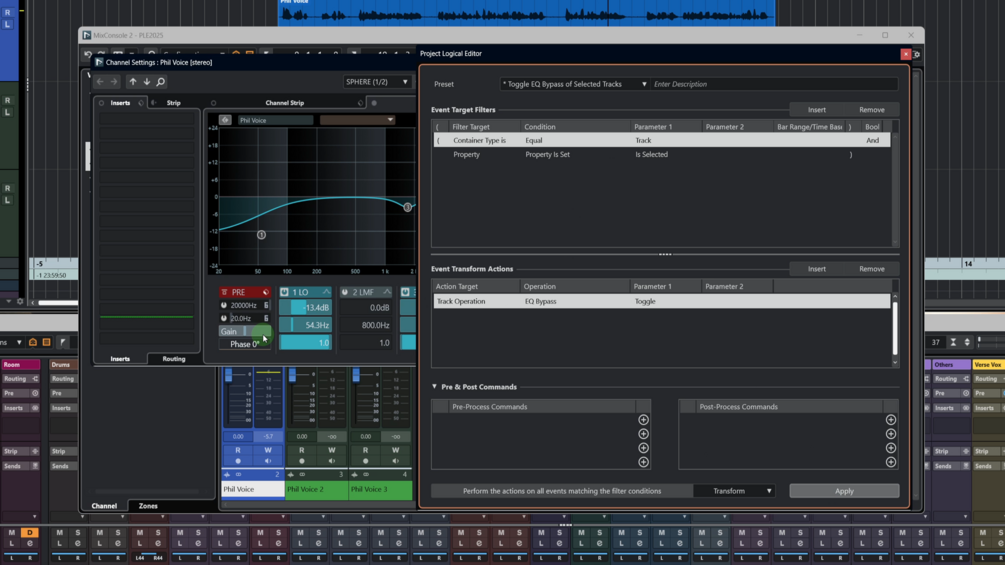Open the SPHERE (1/2) output dropdown

point(376,82)
